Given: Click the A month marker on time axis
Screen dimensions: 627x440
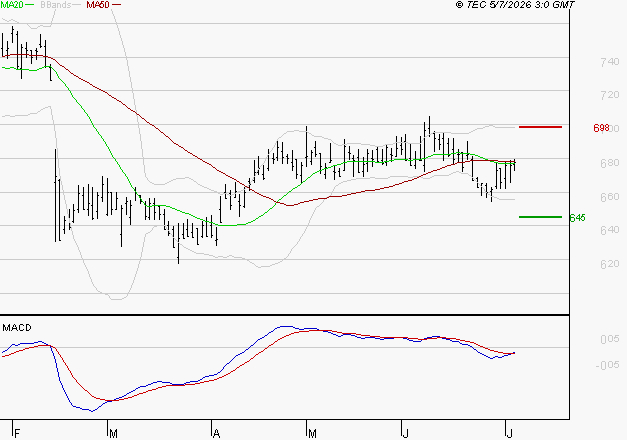Looking at the screenshot, I should (216, 433).
